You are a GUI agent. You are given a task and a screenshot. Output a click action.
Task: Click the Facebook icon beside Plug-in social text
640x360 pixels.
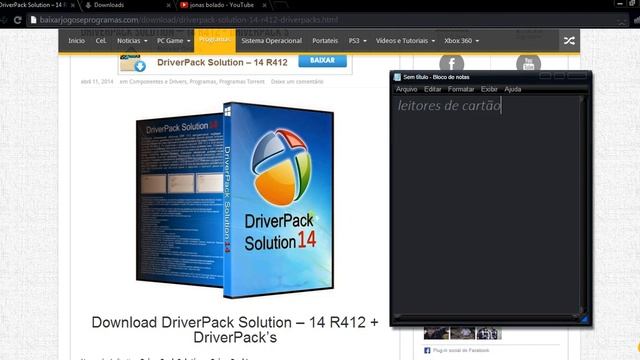coord(427,350)
